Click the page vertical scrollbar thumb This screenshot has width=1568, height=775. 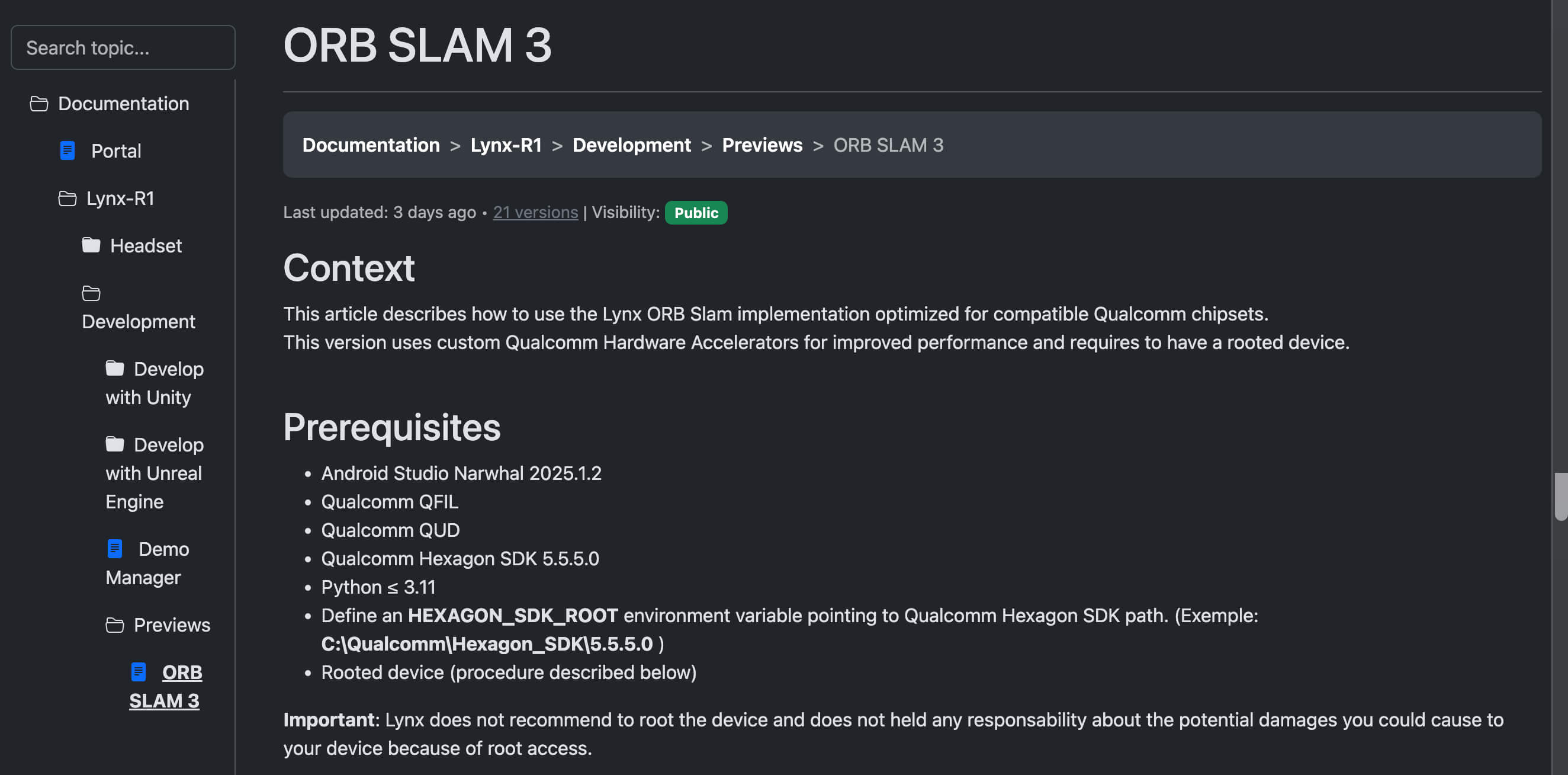click(x=1560, y=496)
